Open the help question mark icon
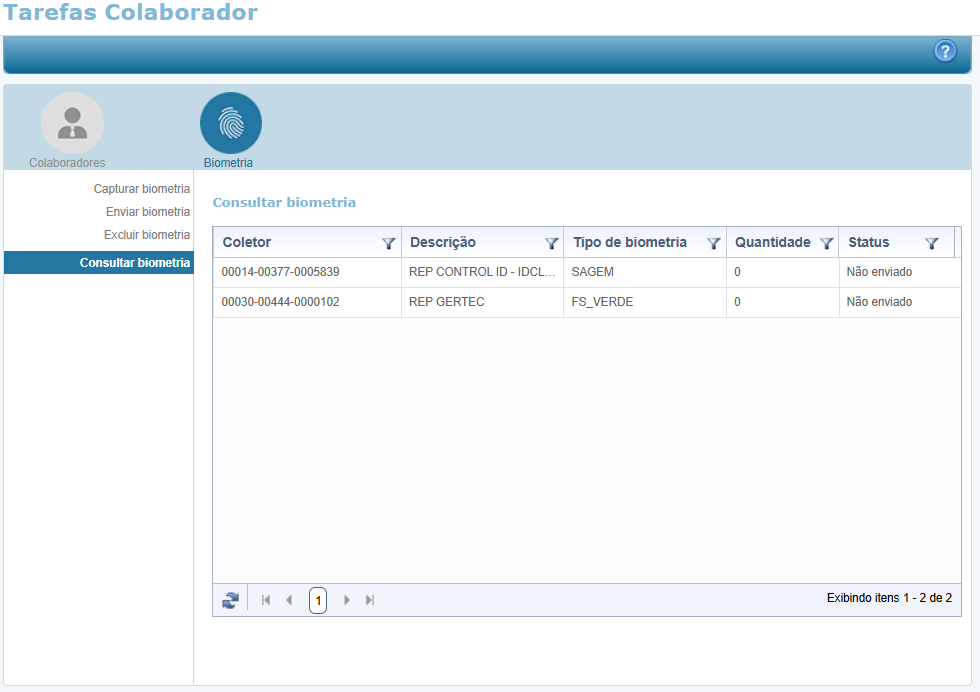This screenshot has width=980, height=692. (945, 51)
